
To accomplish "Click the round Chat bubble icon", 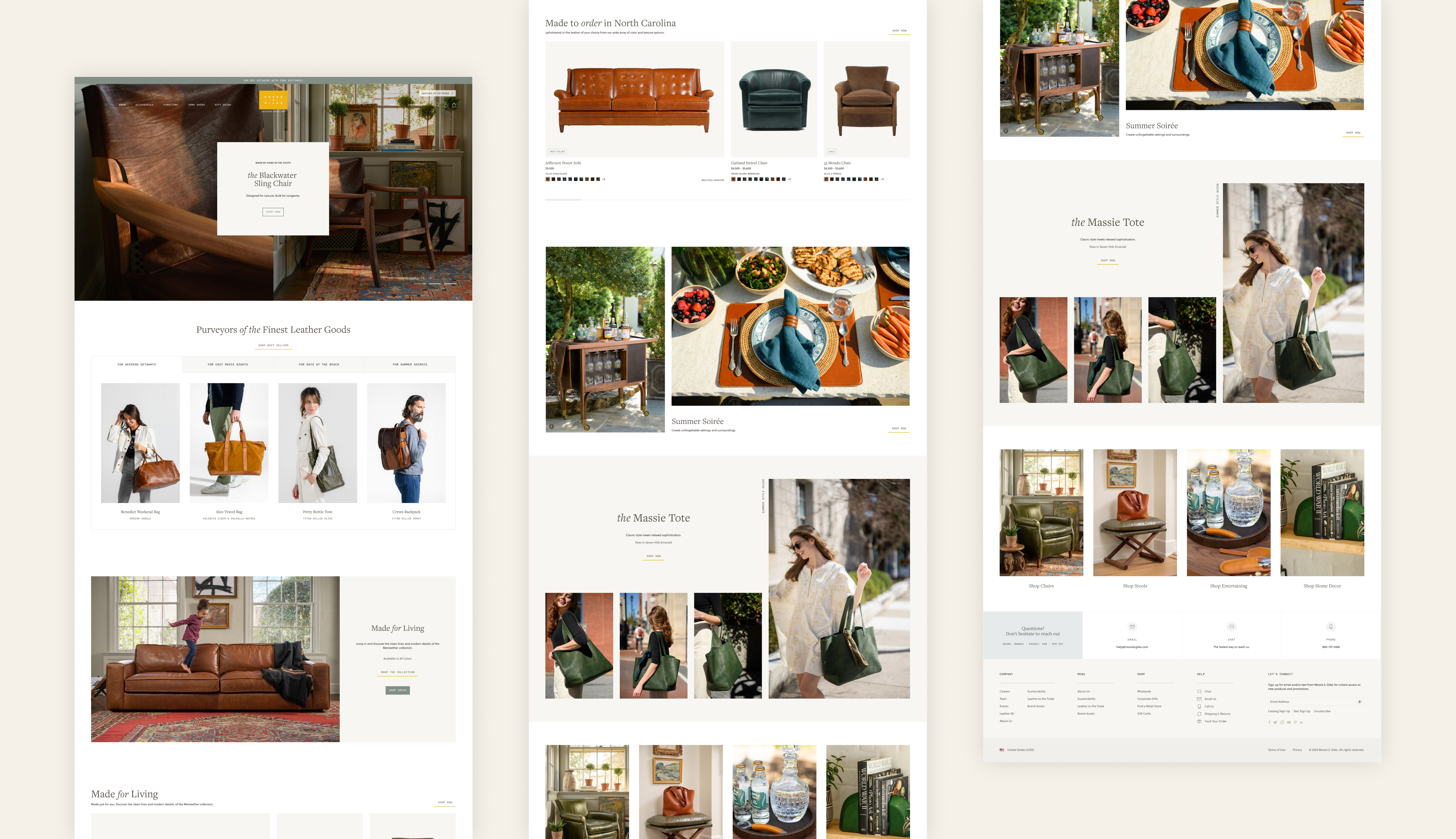I will click(1231, 626).
